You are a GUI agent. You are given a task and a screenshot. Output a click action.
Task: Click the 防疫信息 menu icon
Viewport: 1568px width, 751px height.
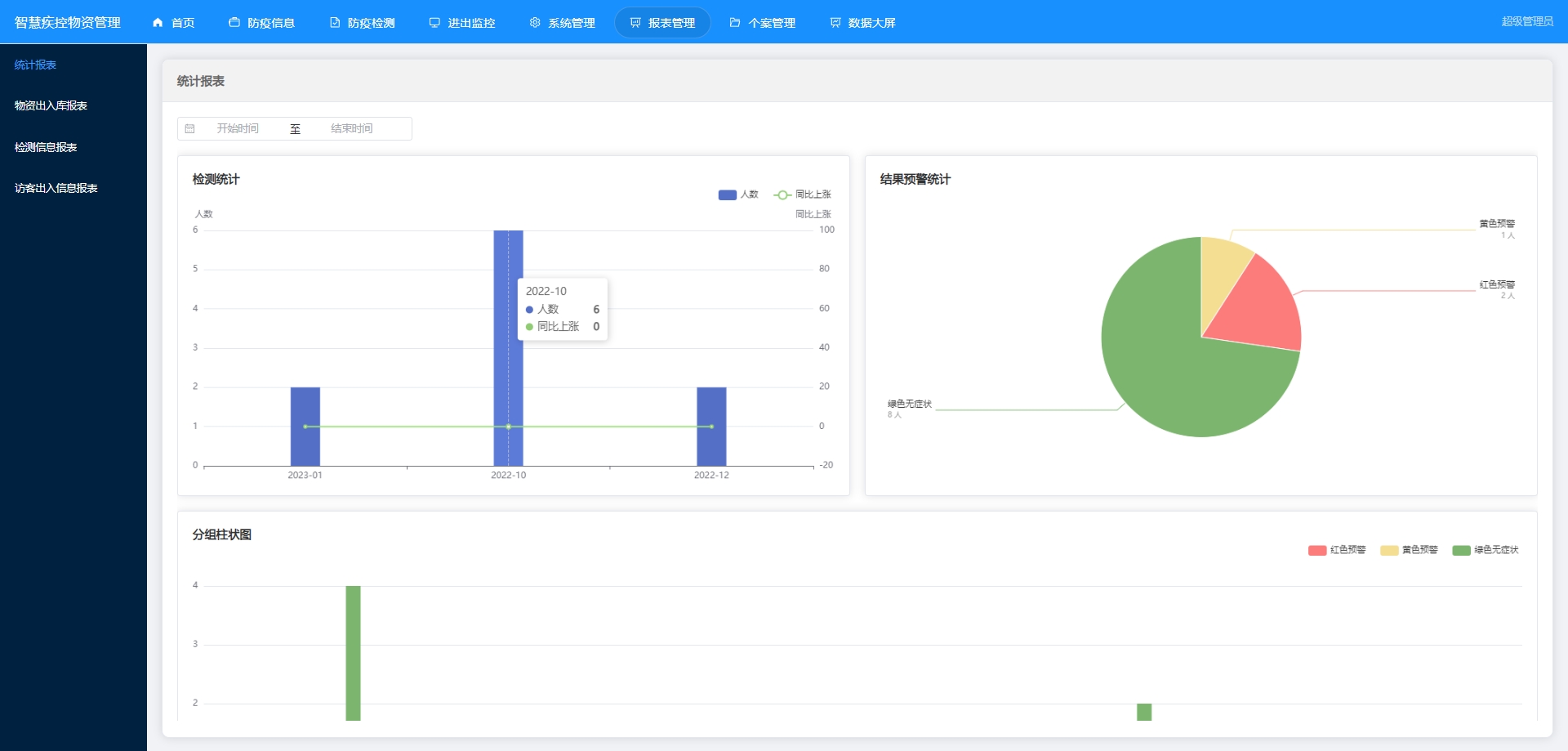click(x=234, y=23)
